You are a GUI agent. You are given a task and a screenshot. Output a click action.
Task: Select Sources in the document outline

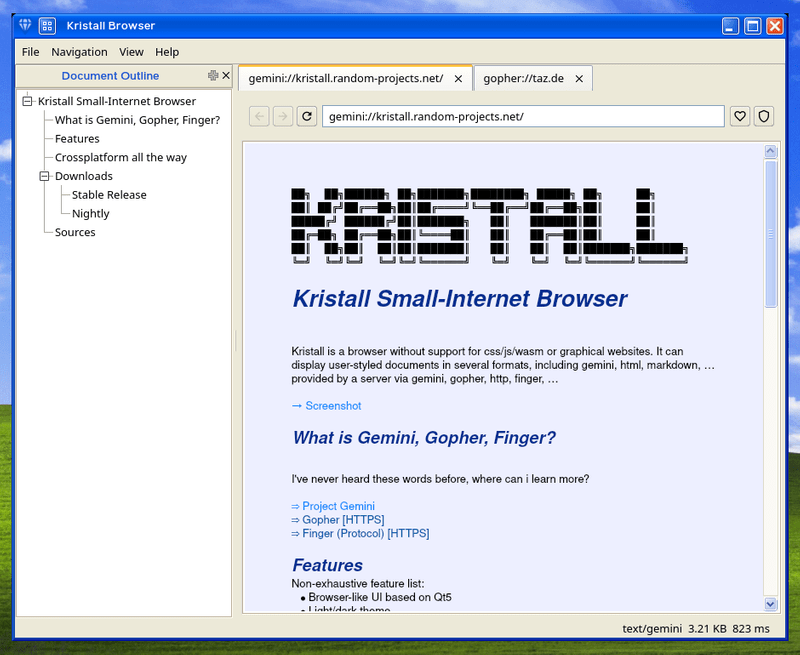[75, 232]
